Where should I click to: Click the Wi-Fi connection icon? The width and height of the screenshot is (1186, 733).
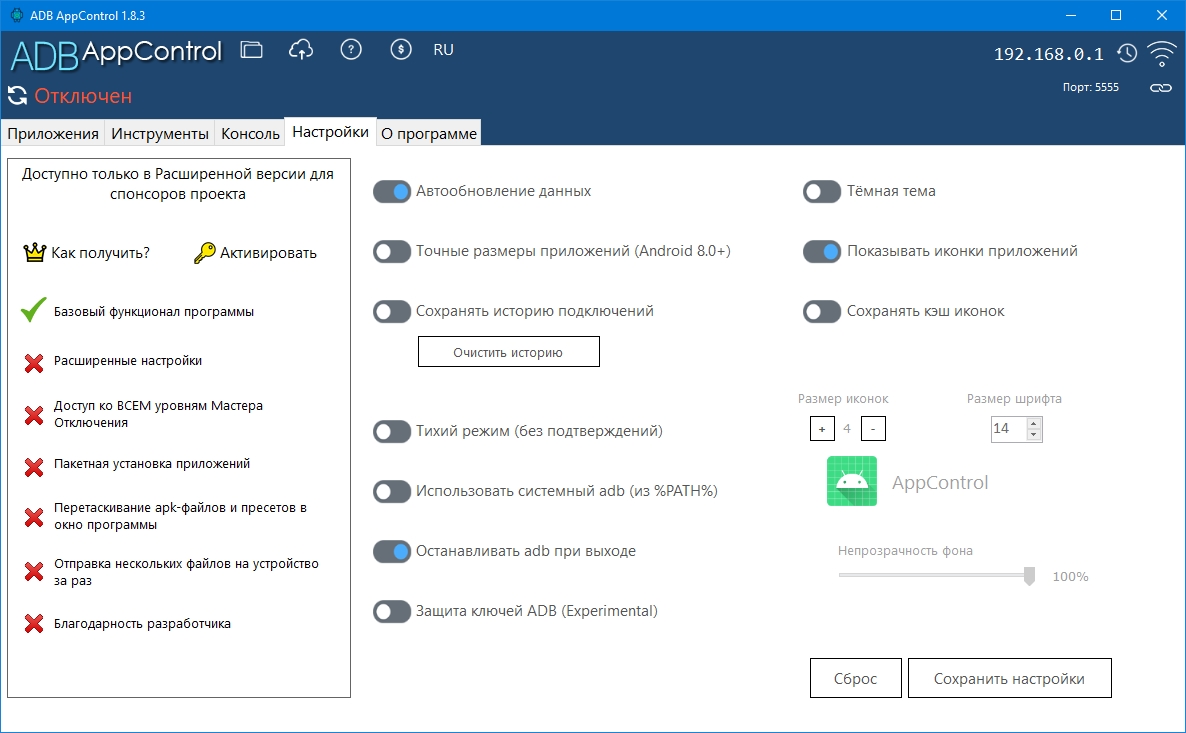[1161, 53]
